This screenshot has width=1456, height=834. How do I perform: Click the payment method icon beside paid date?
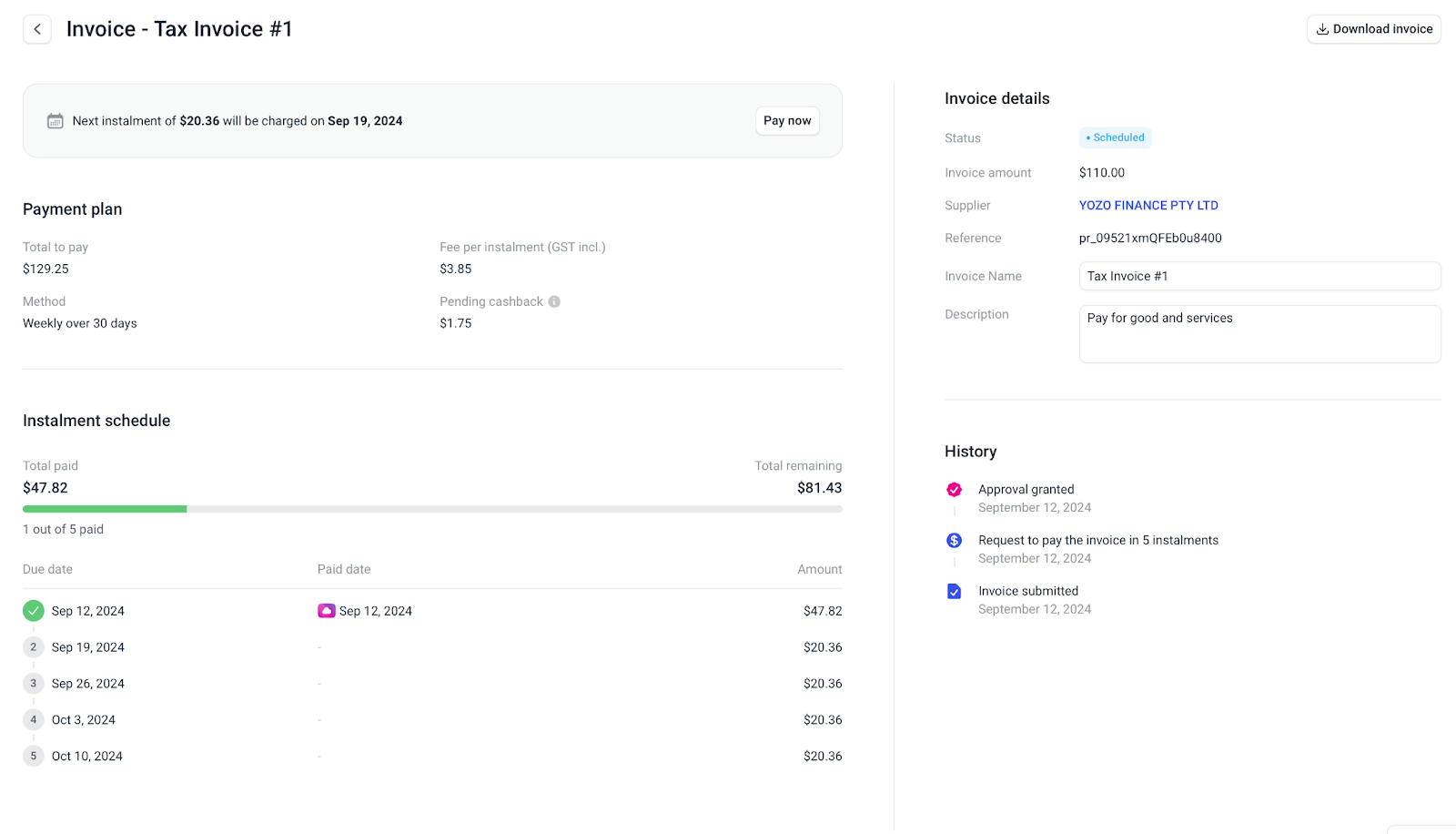(327, 611)
